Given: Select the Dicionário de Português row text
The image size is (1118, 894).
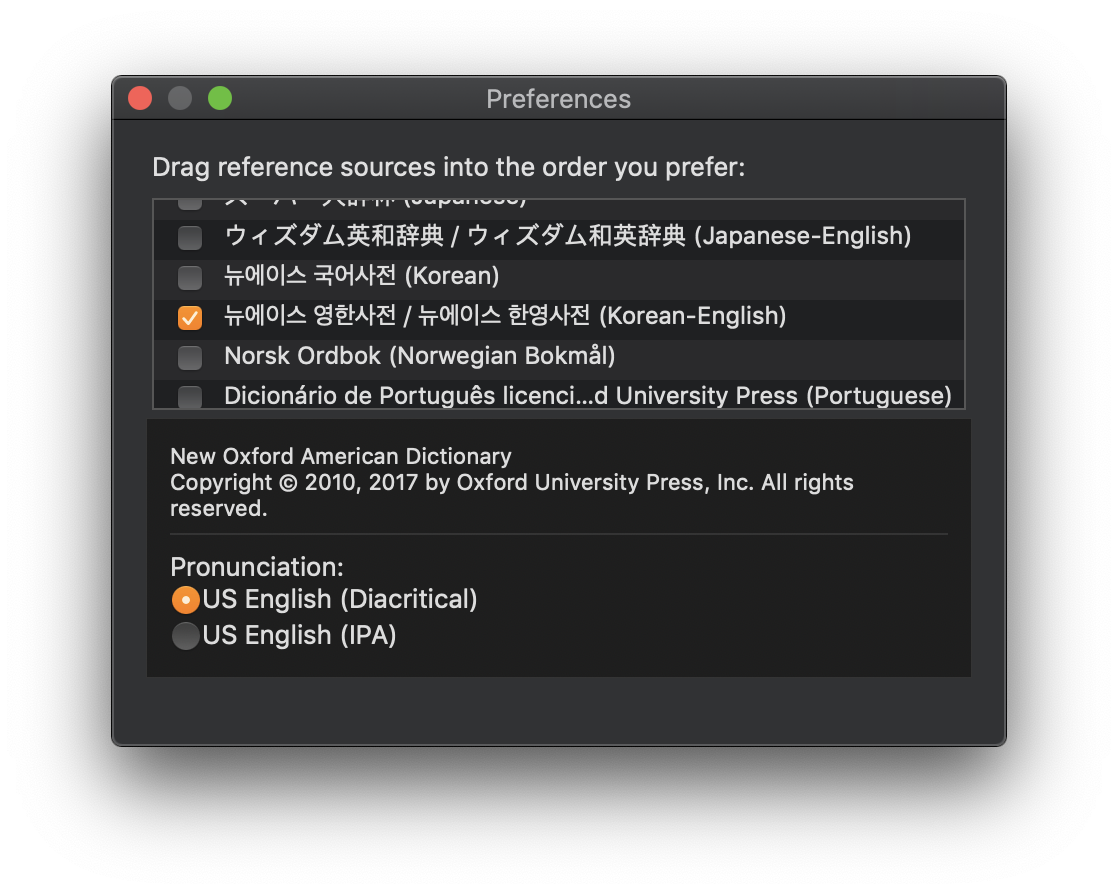Looking at the screenshot, I should click(588, 396).
